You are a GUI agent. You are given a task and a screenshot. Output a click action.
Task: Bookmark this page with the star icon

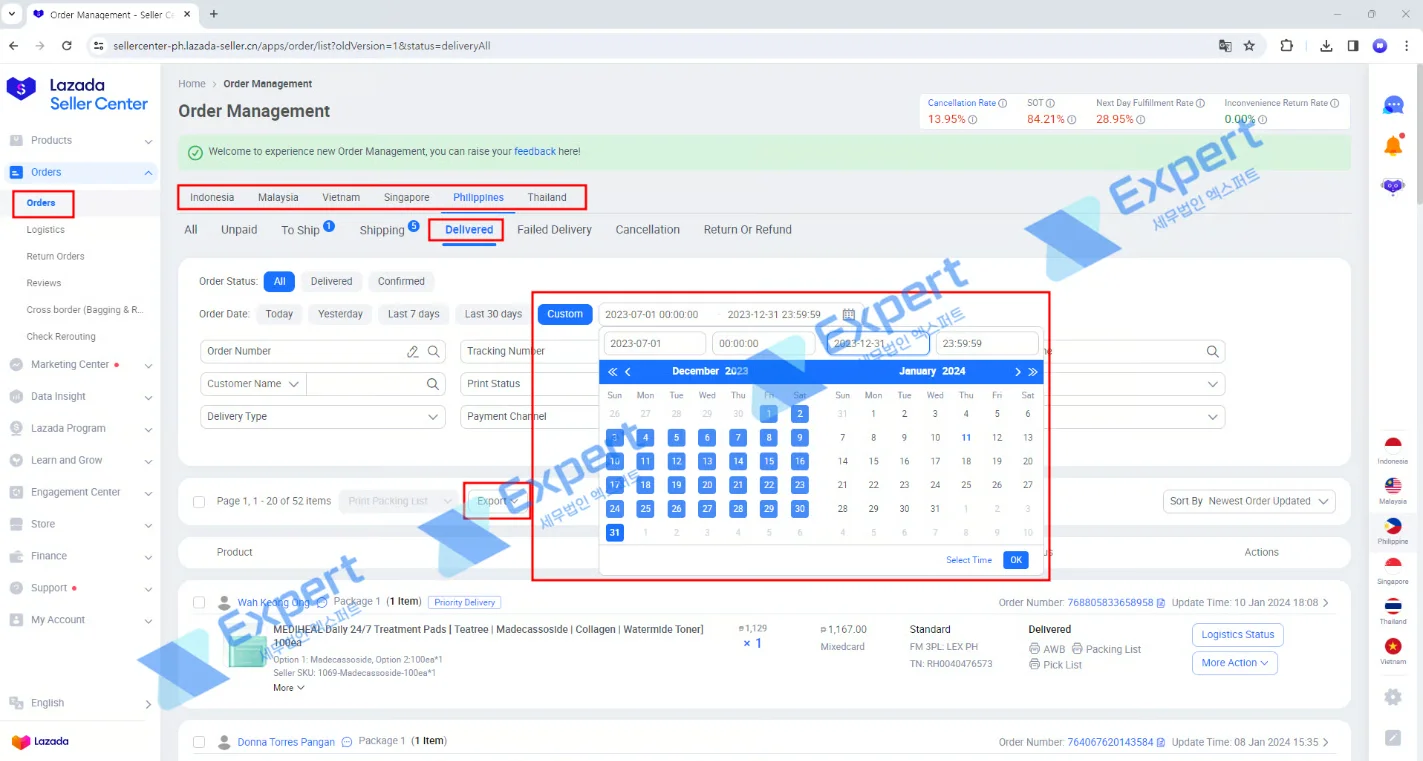coord(1249,46)
